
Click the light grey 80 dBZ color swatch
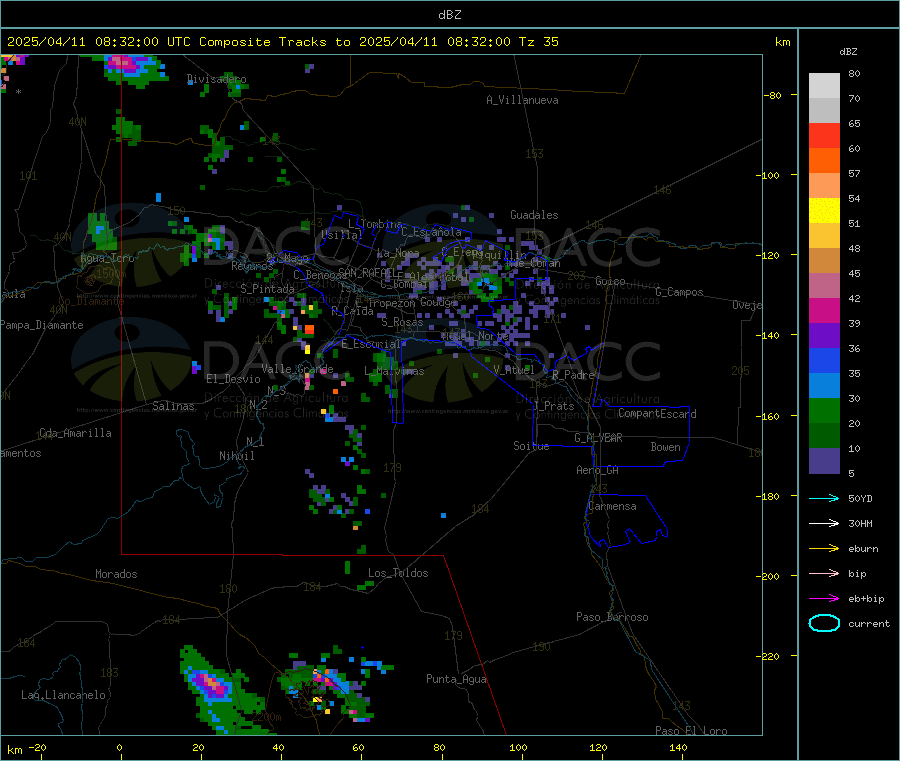(x=824, y=86)
